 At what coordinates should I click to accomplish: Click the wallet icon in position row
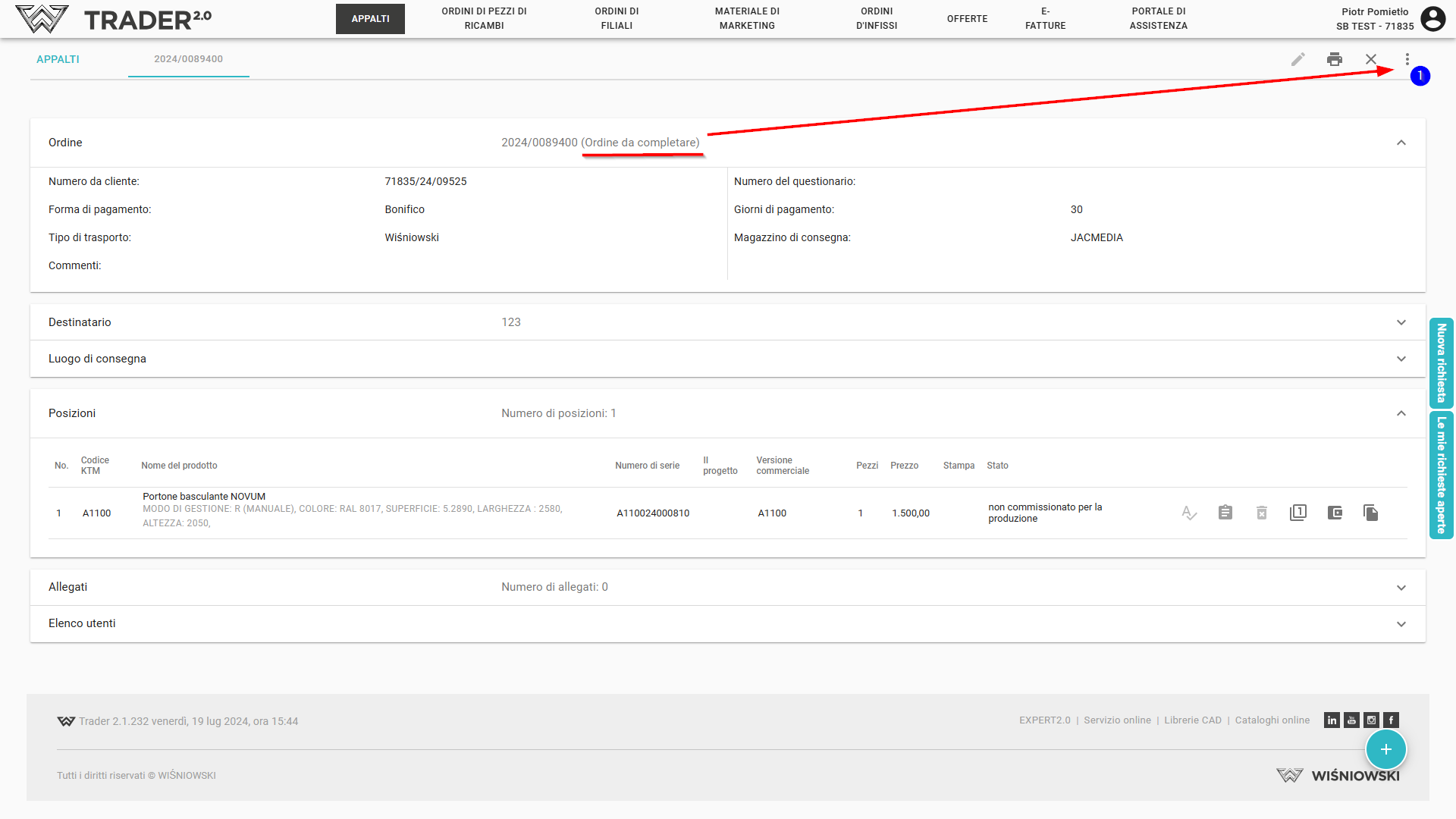click(1335, 513)
